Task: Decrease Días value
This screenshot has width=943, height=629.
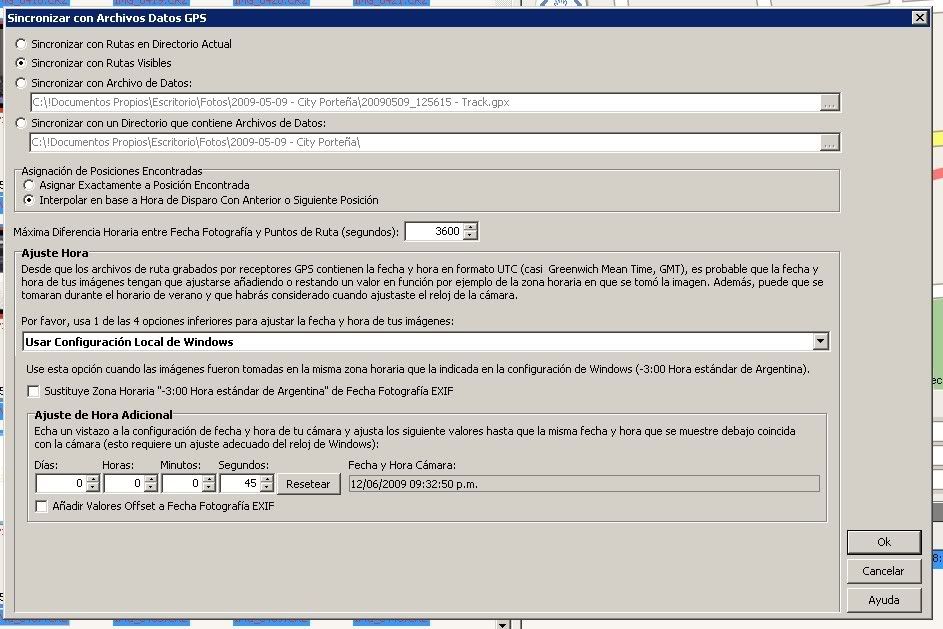Action: point(93,488)
